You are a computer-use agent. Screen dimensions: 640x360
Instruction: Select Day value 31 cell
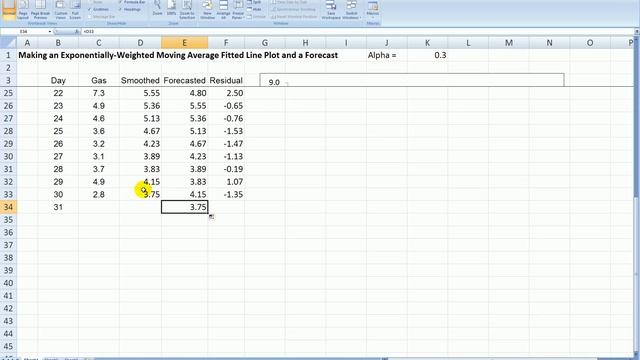[58, 207]
